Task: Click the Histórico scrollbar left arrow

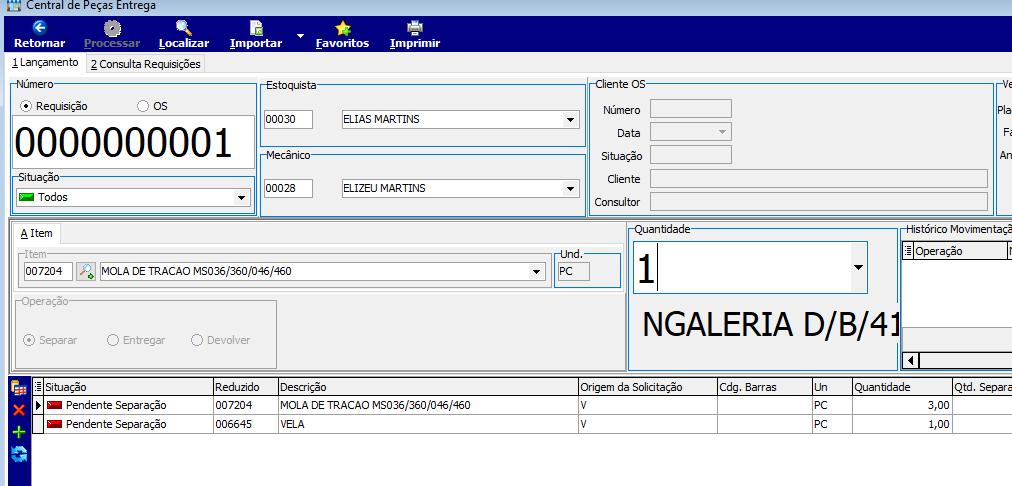Action: pos(911,360)
